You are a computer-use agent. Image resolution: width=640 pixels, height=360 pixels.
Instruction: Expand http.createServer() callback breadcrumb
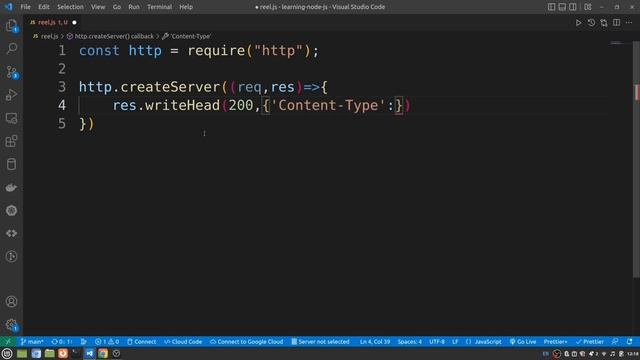click(x=114, y=36)
